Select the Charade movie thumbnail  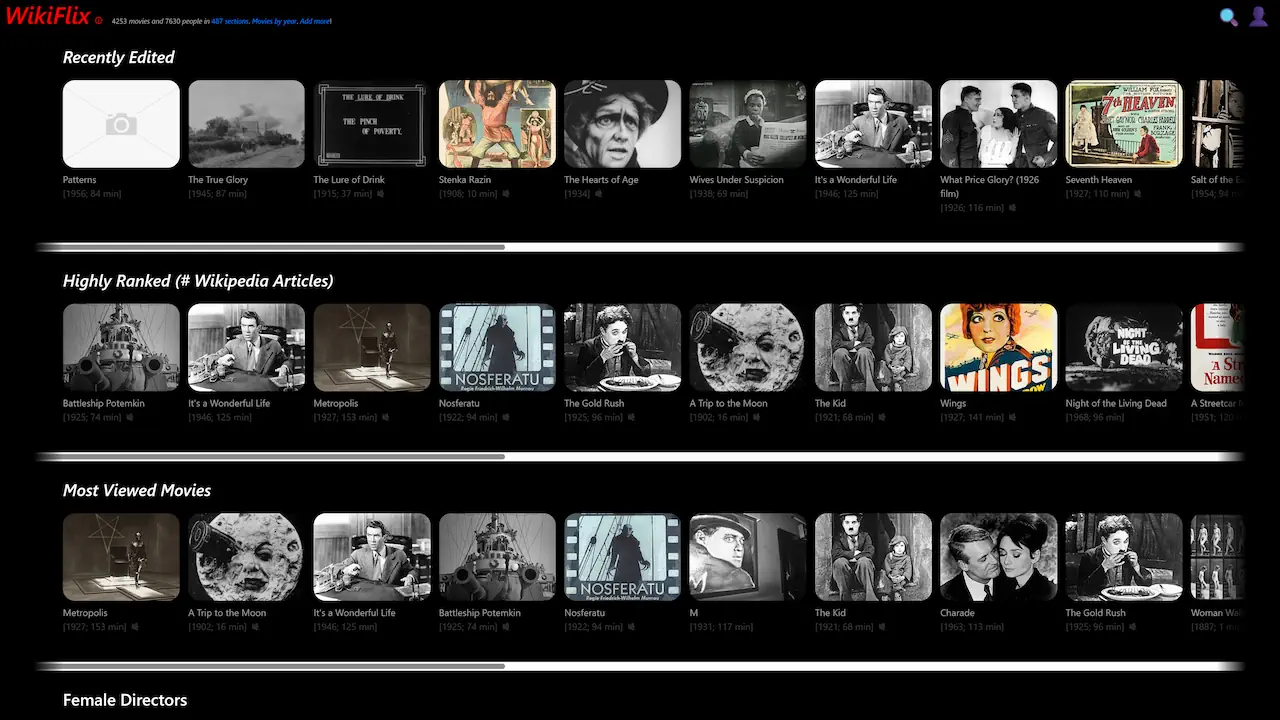(x=997, y=556)
